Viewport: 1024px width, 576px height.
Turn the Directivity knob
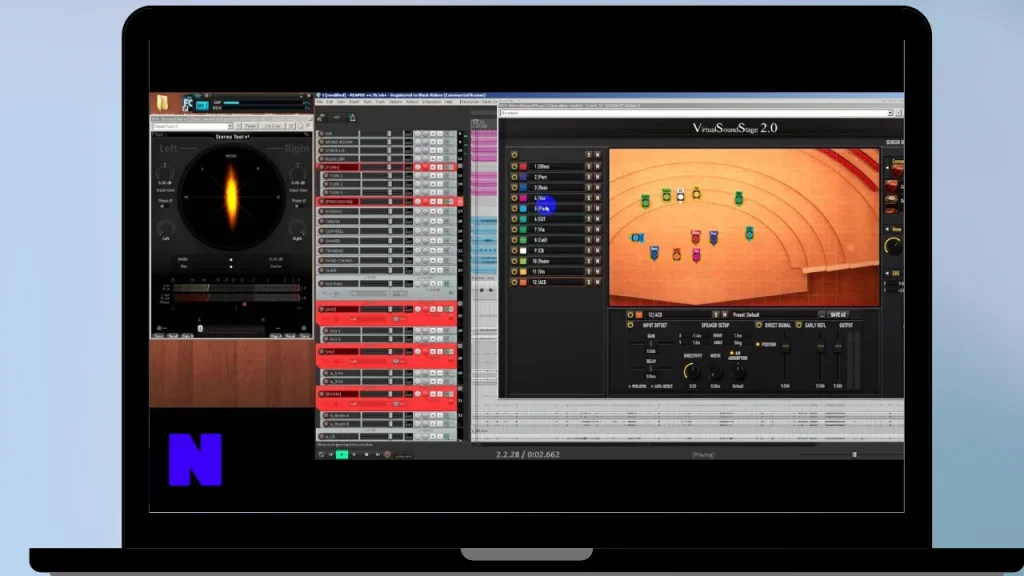[x=691, y=372]
